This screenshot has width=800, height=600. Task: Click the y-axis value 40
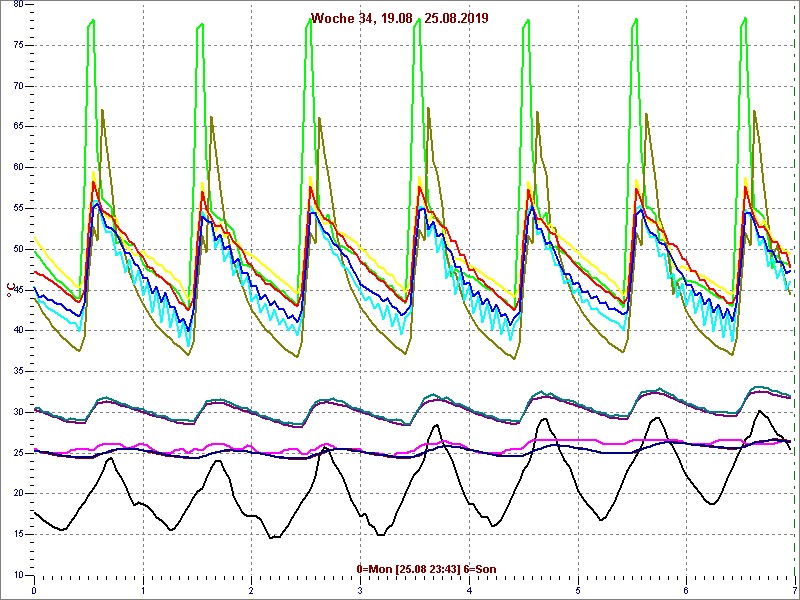(x=17, y=331)
